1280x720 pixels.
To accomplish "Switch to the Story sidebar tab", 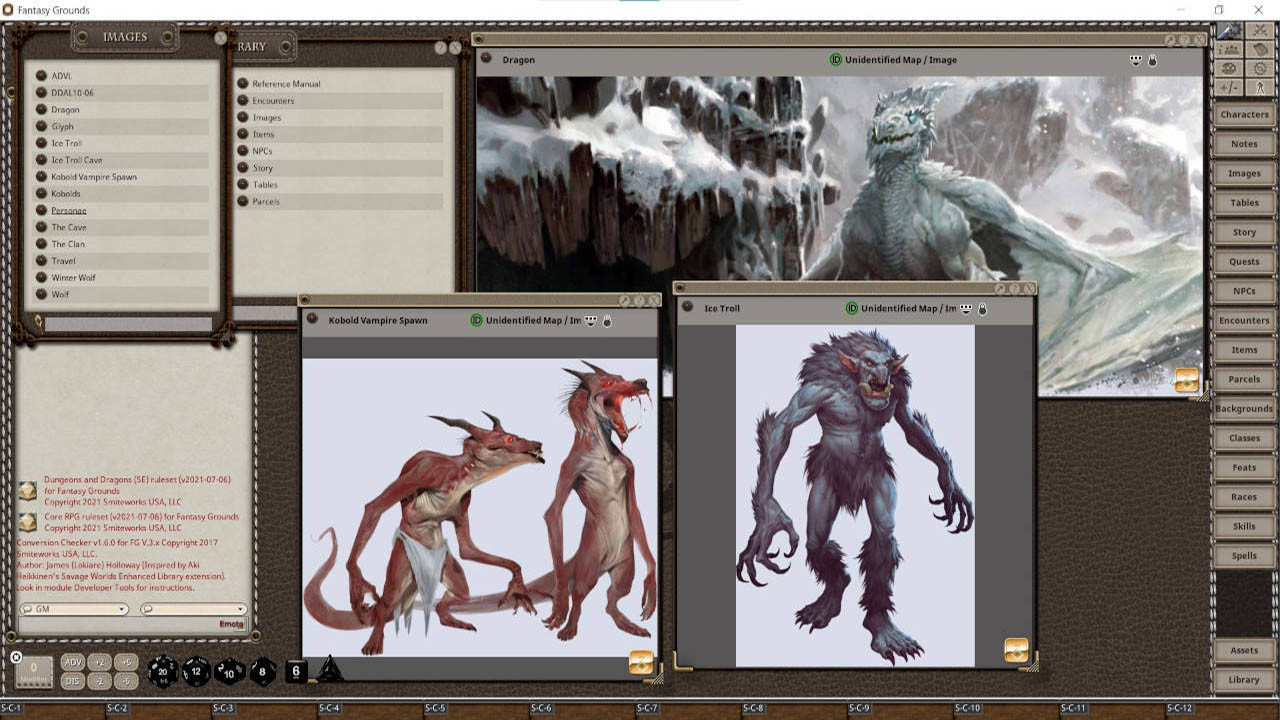I will click(1243, 232).
